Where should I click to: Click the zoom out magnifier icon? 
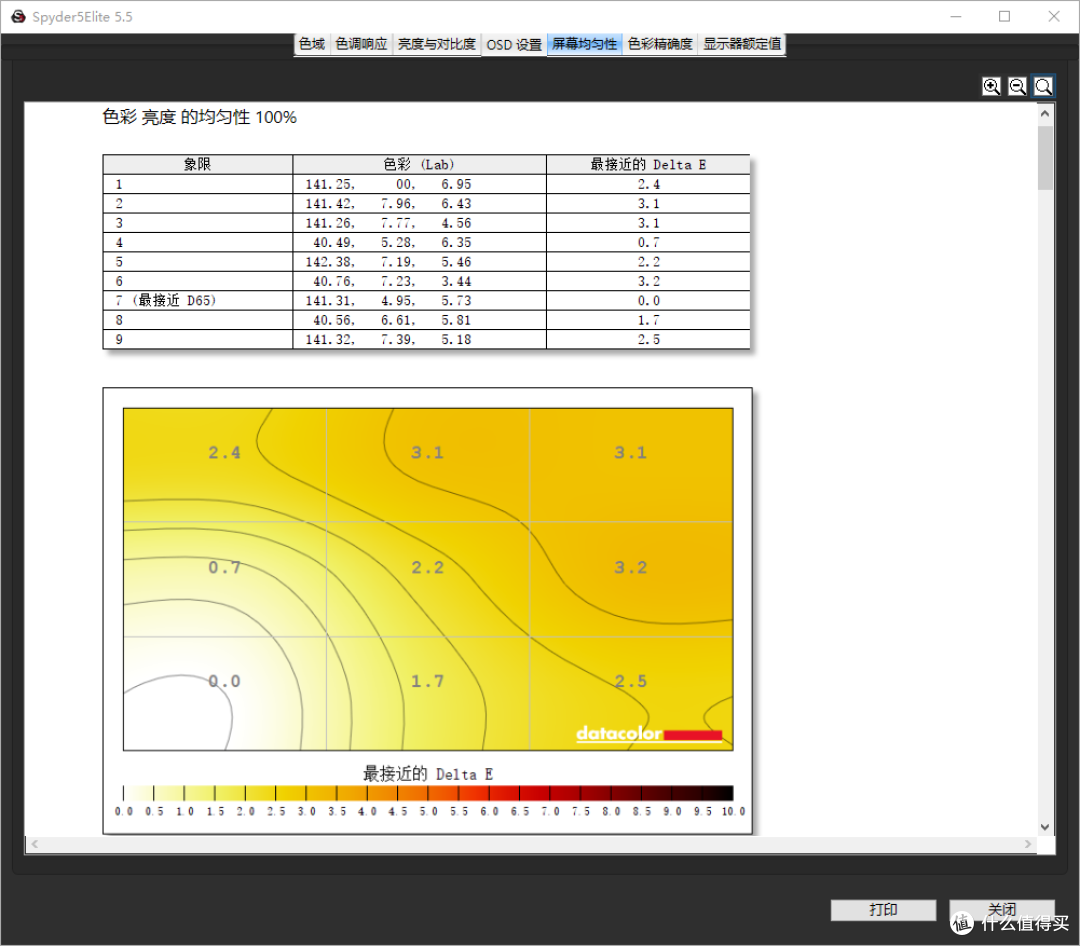tap(1017, 86)
